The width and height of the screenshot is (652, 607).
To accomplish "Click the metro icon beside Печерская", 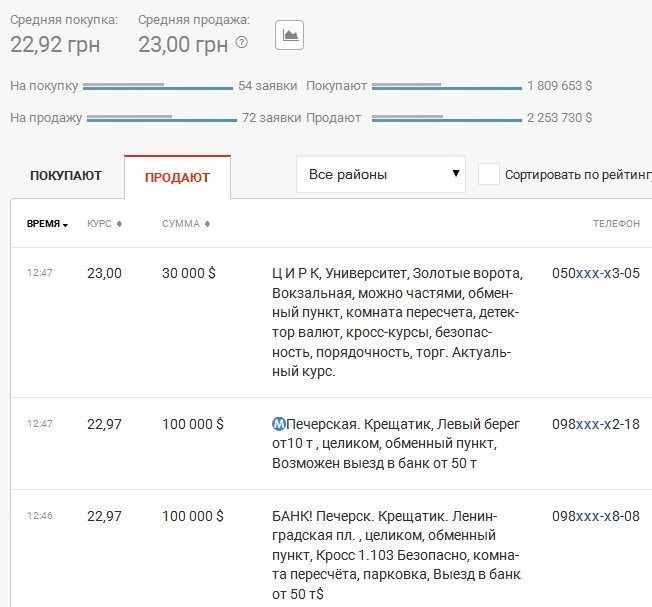I will point(279,424).
